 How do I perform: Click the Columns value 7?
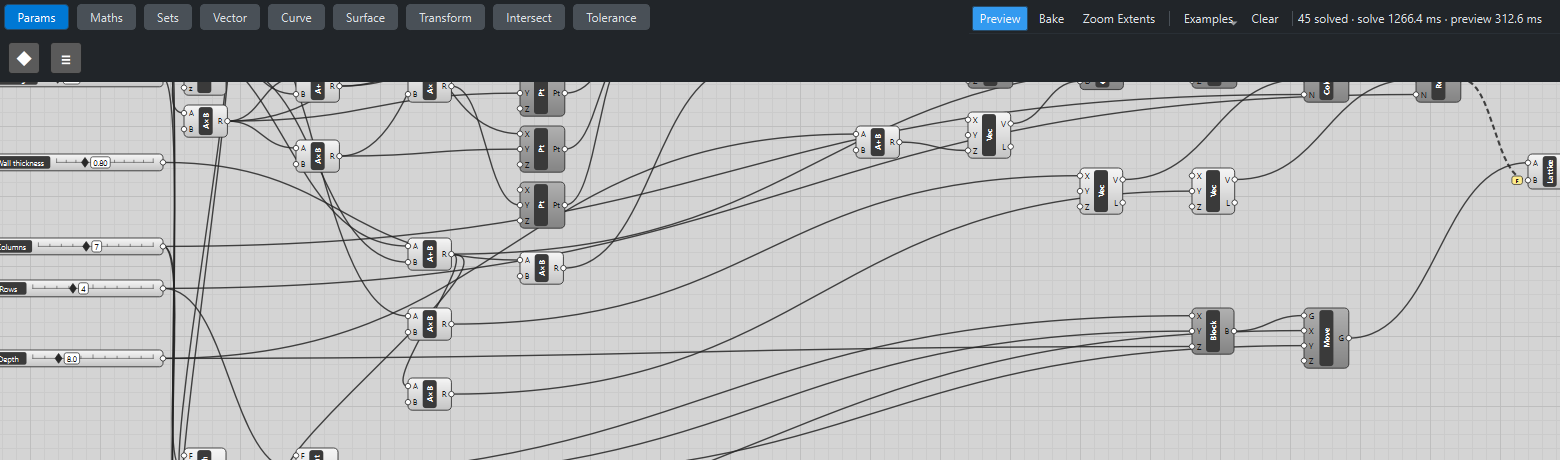tap(97, 246)
